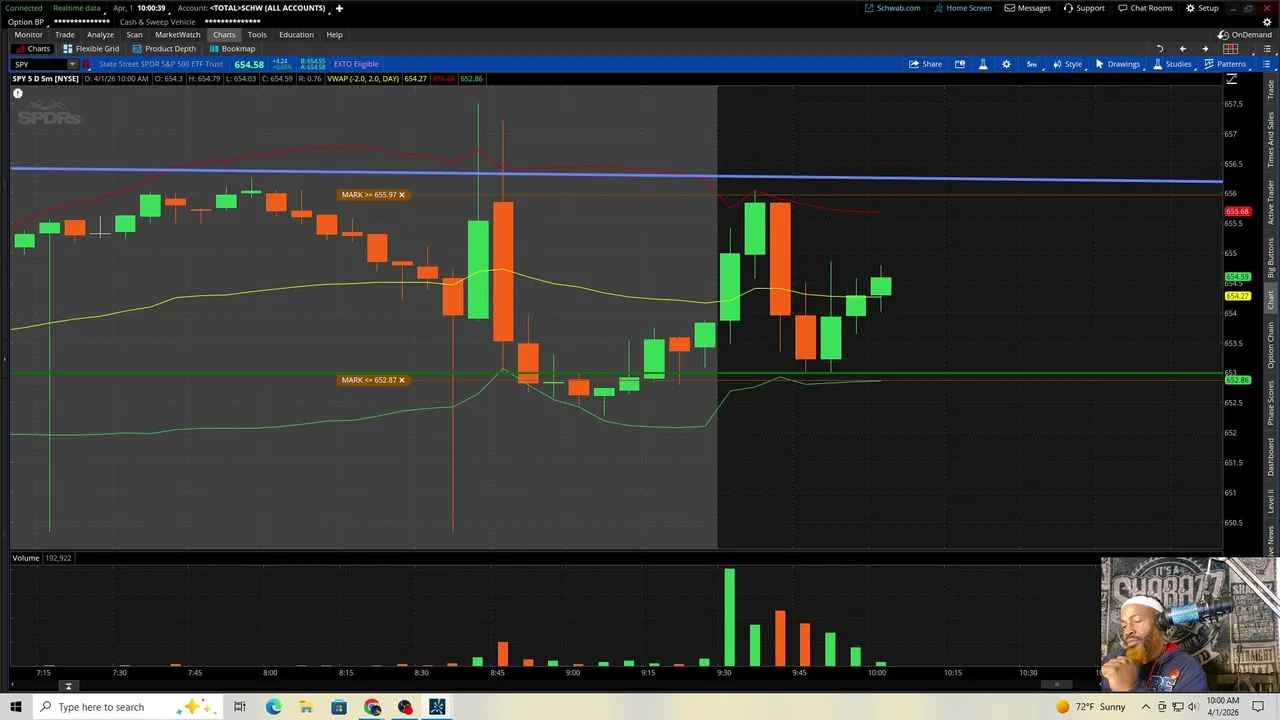
Task: Click the VWAP (-2.0, 2.0, DAY) label
Action: pos(362,79)
